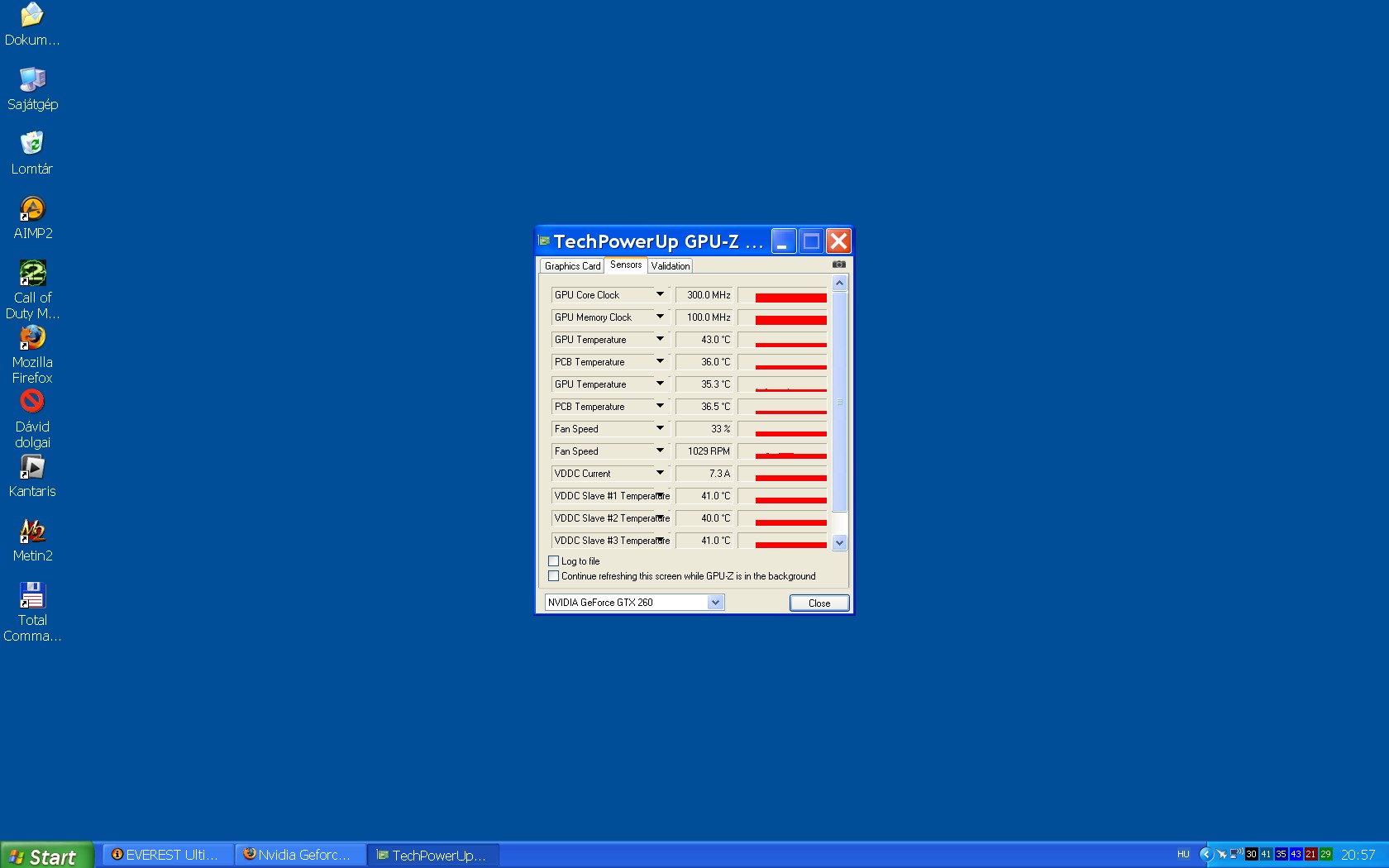Viewport: 1389px width, 868px height.
Task: Open the Start menu
Action: click(47, 856)
